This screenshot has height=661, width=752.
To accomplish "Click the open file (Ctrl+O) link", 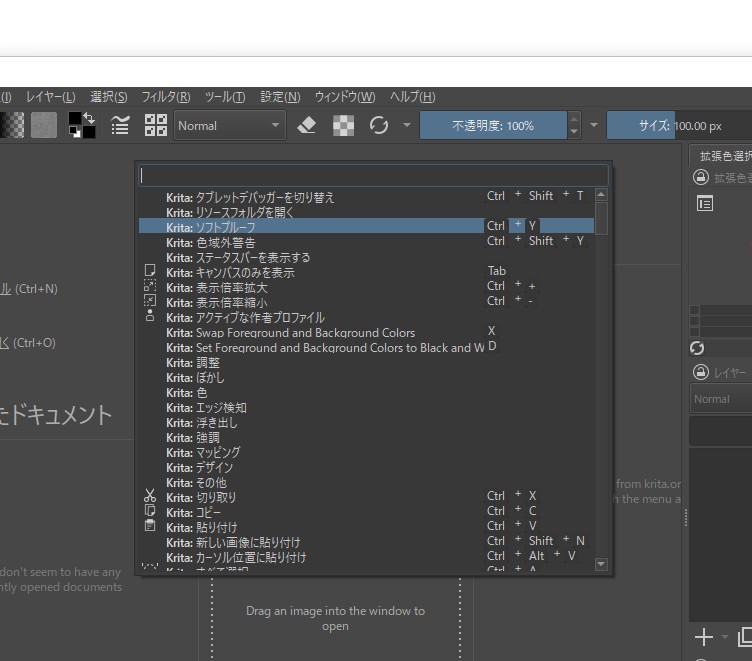I will point(28,343).
